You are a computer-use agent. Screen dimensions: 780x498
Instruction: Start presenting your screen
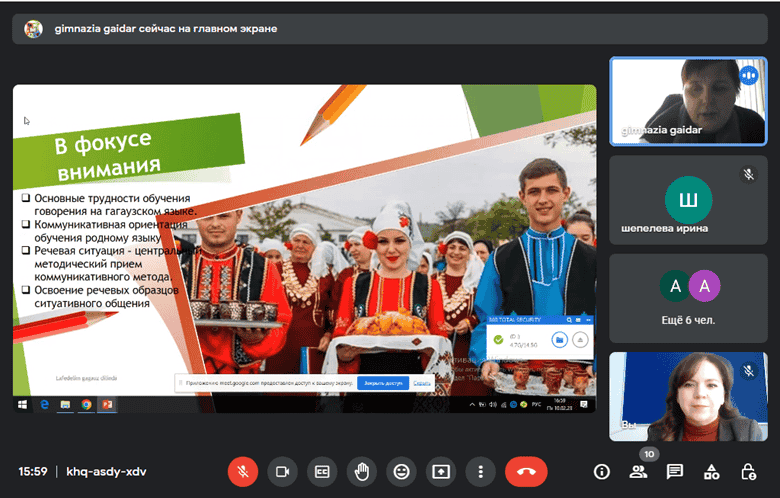pos(441,470)
